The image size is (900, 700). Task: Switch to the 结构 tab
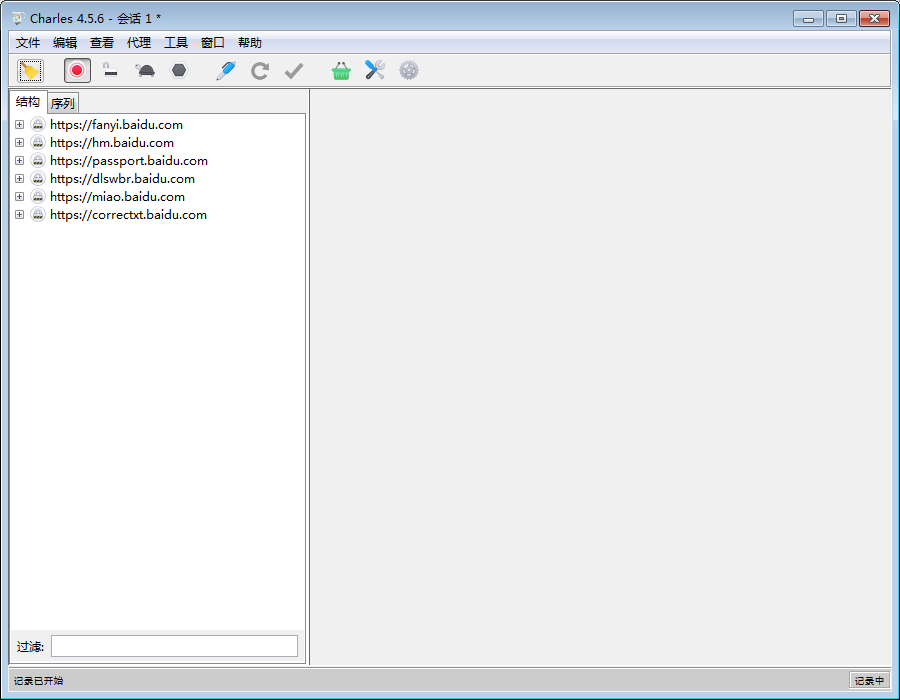tap(28, 102)
